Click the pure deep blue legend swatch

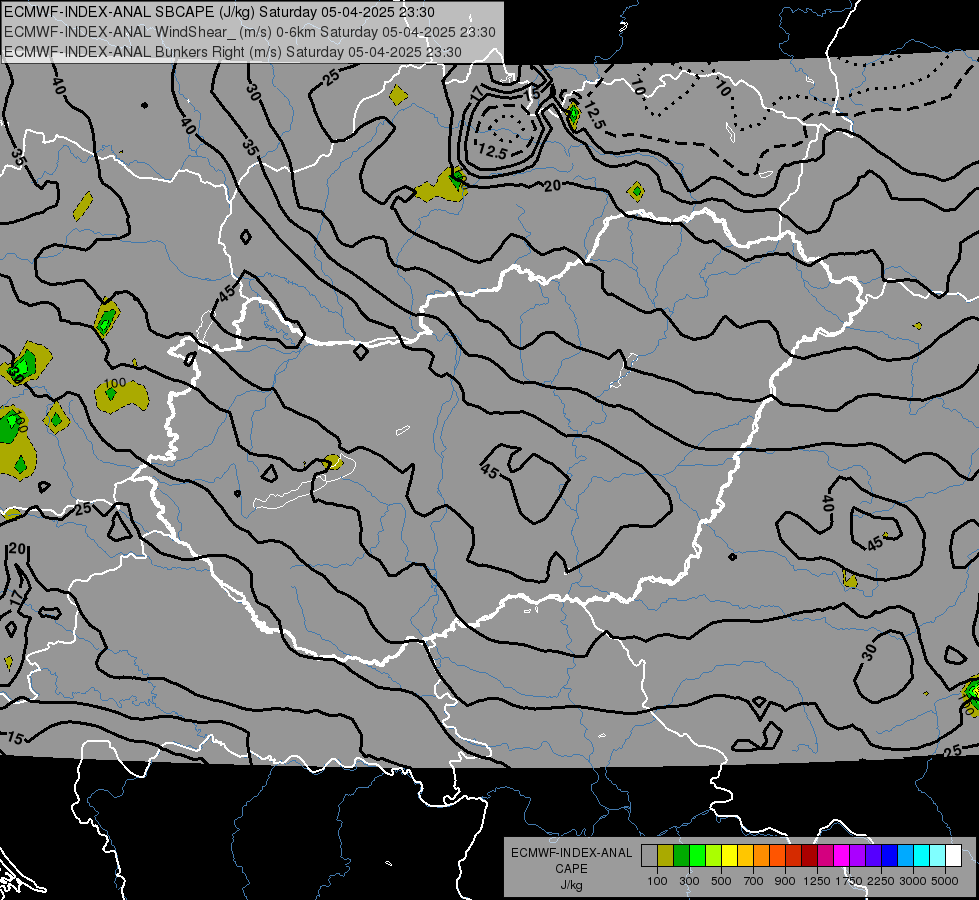(890, 856)
